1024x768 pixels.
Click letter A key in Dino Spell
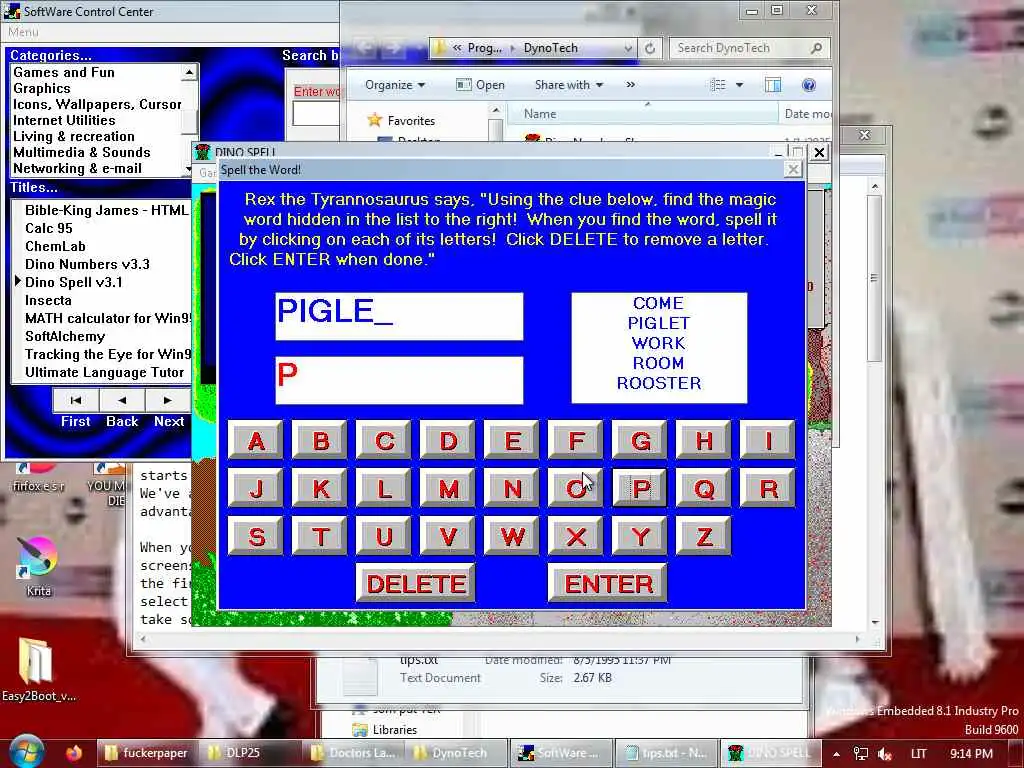point(256,441)
